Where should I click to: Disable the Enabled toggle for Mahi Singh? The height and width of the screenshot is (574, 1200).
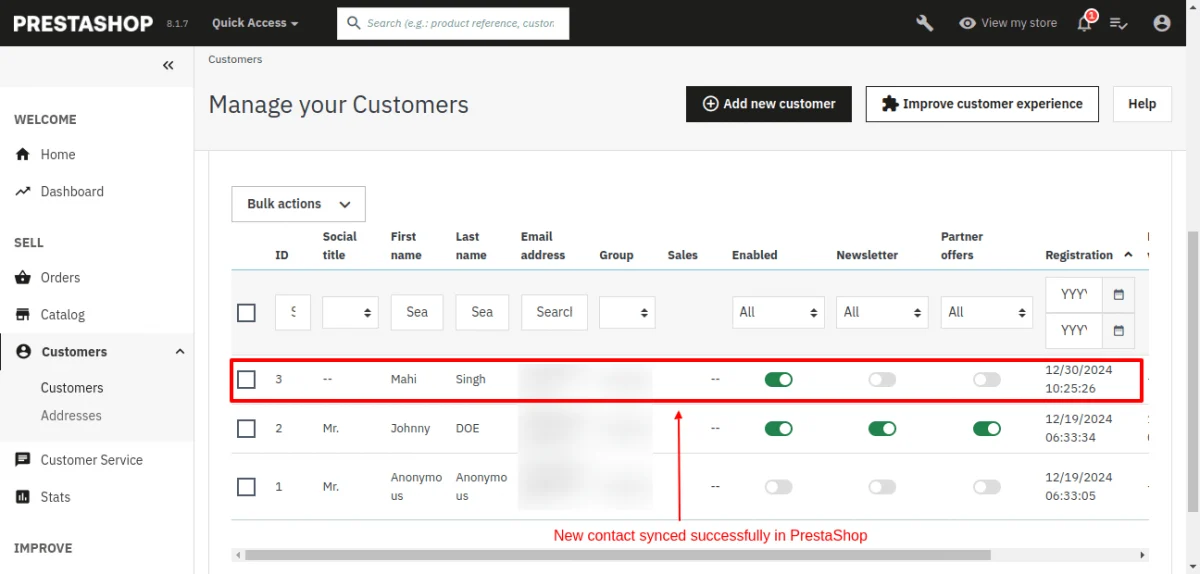778,379
